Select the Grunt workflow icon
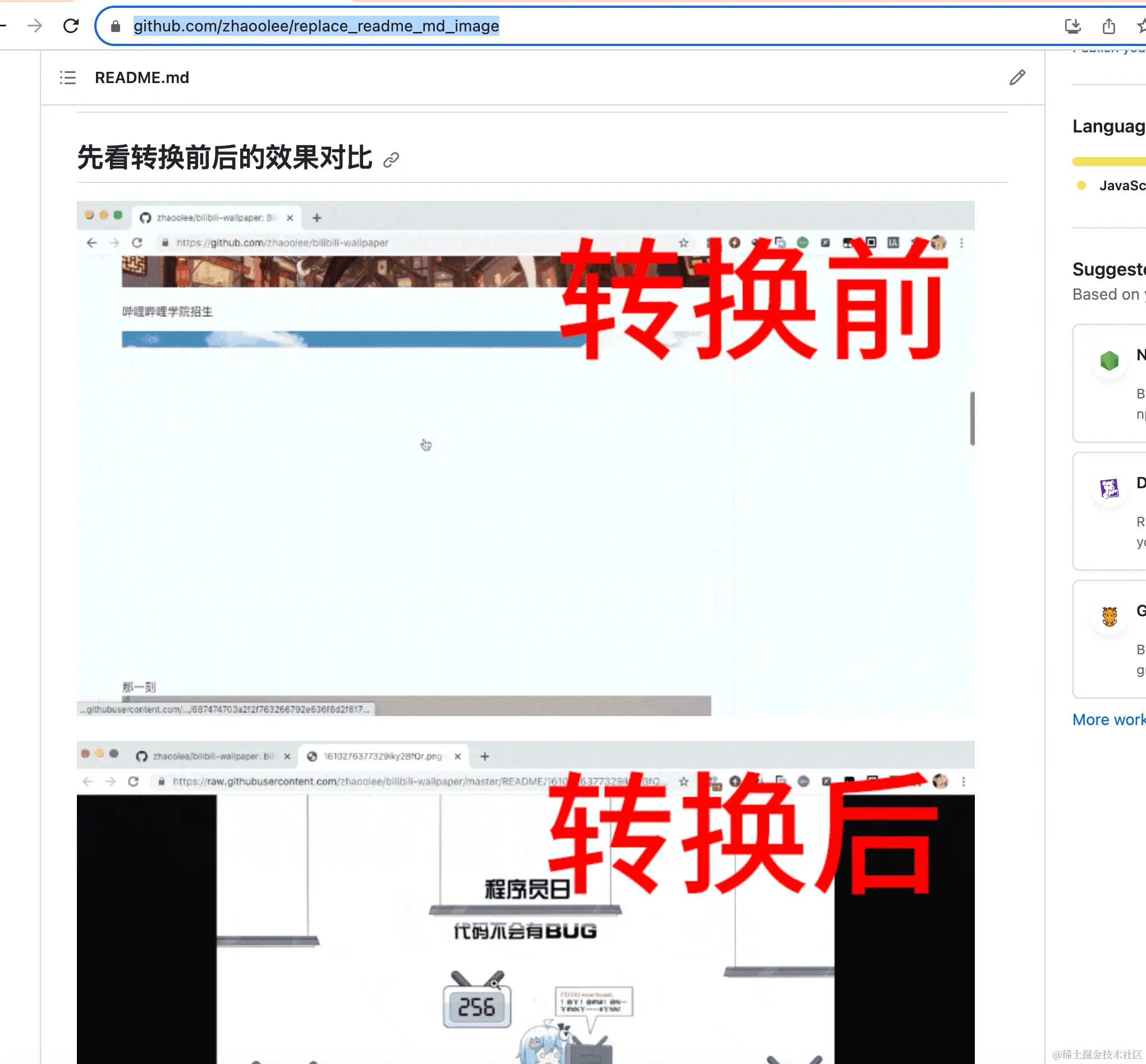Image resolution: width=1146 pixels, height=1064 pixels. (1110, 616)
